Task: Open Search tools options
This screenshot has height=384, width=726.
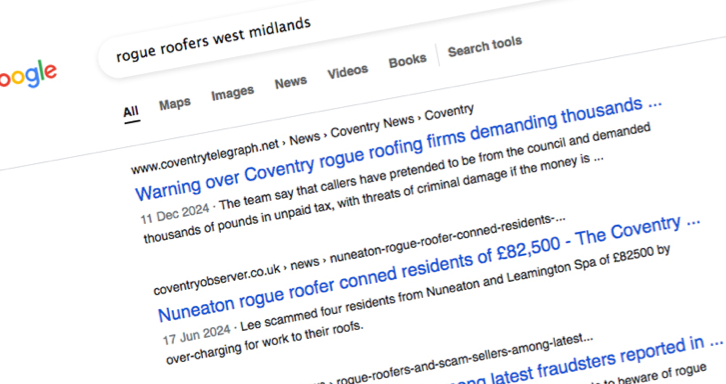Action: point(485,46)
